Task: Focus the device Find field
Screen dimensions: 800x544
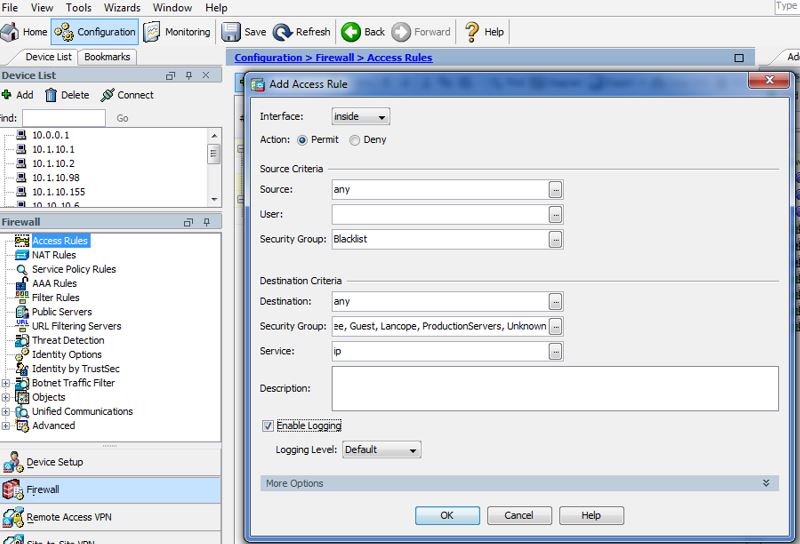Action: (x=64, y=118)
